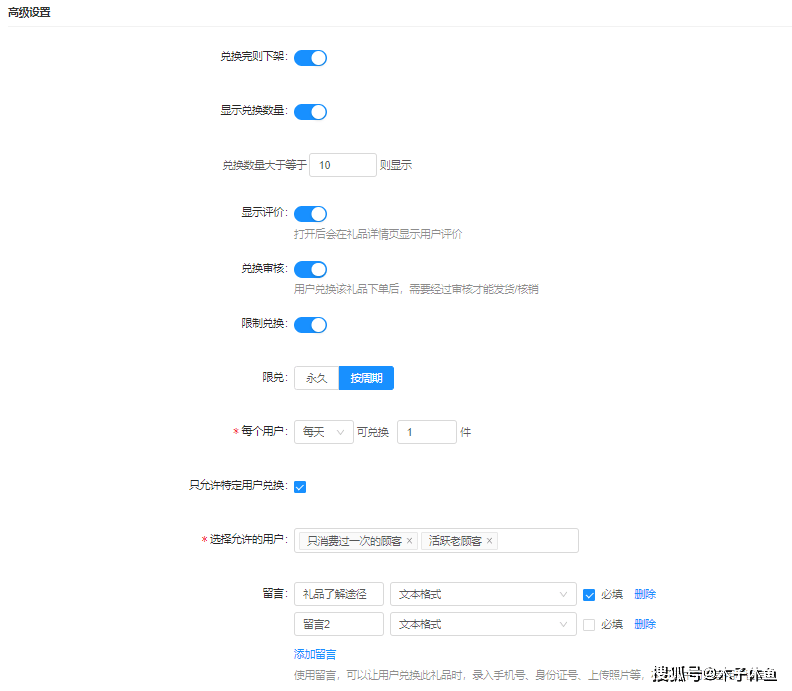This screenshot has width=792, height=691.
Task: Uncheck the 只允许特定用户兑换 checkbox
Action: pos(300,487)
